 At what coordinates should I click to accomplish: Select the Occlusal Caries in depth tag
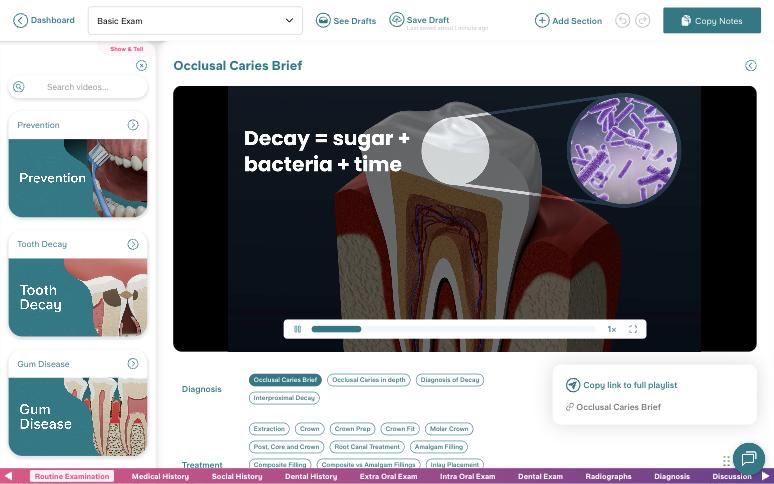(x=369, y=380)
